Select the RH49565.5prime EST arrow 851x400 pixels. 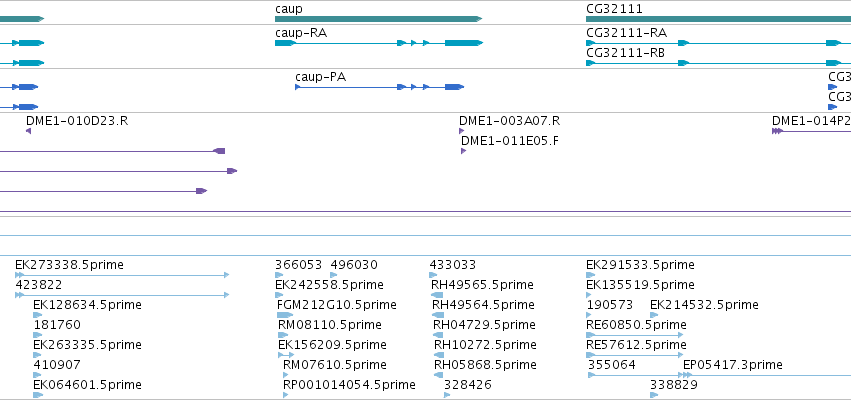pyautogui.click(x=437, y=295)
